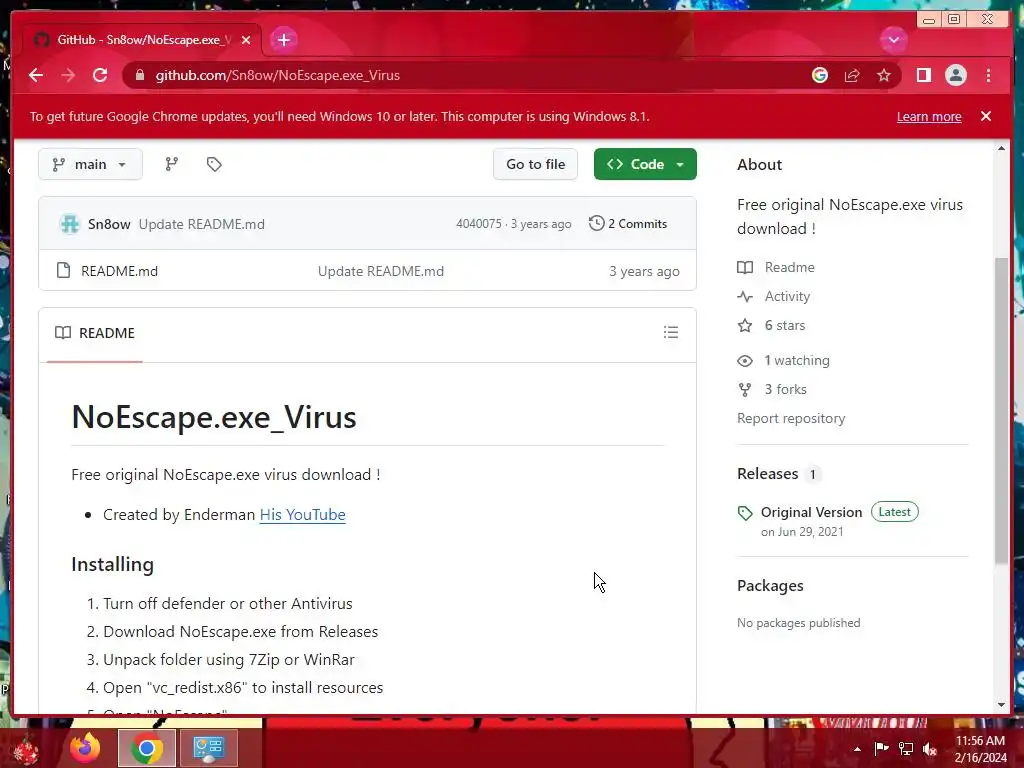Open the Chrome three-dot menu
This screenshot has height=768, width=1024.
pyautogui.click(x=988, y=75)
